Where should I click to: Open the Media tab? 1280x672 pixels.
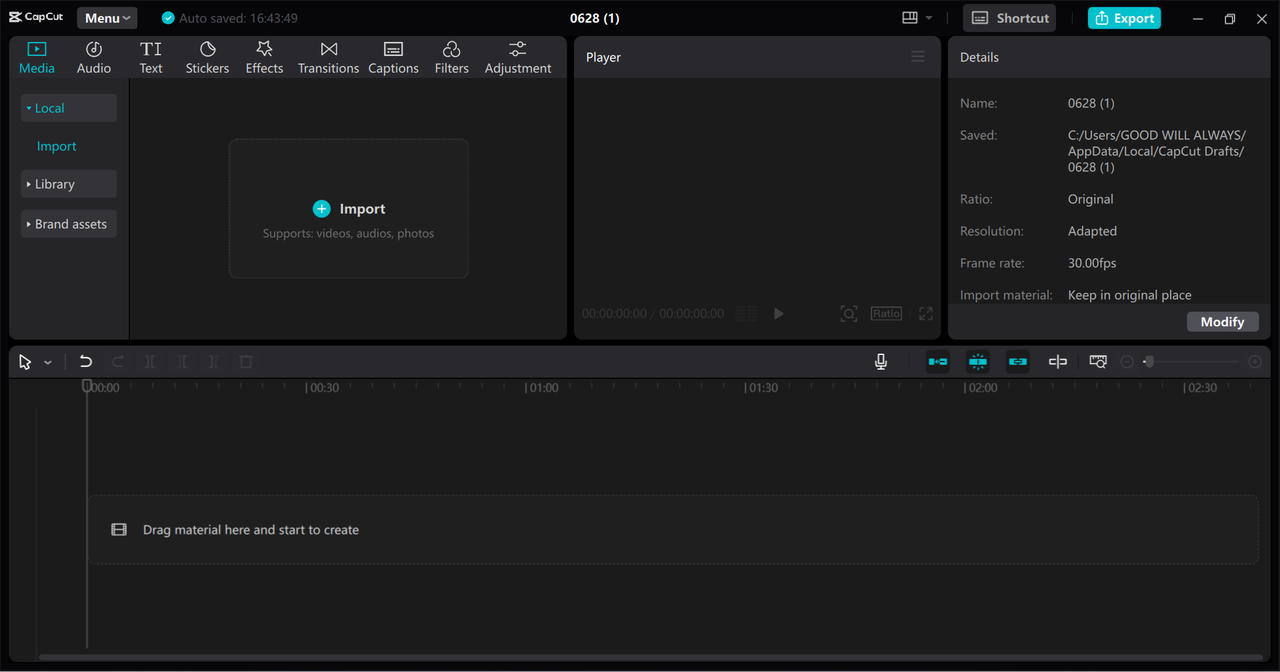[x=37, y=58]
